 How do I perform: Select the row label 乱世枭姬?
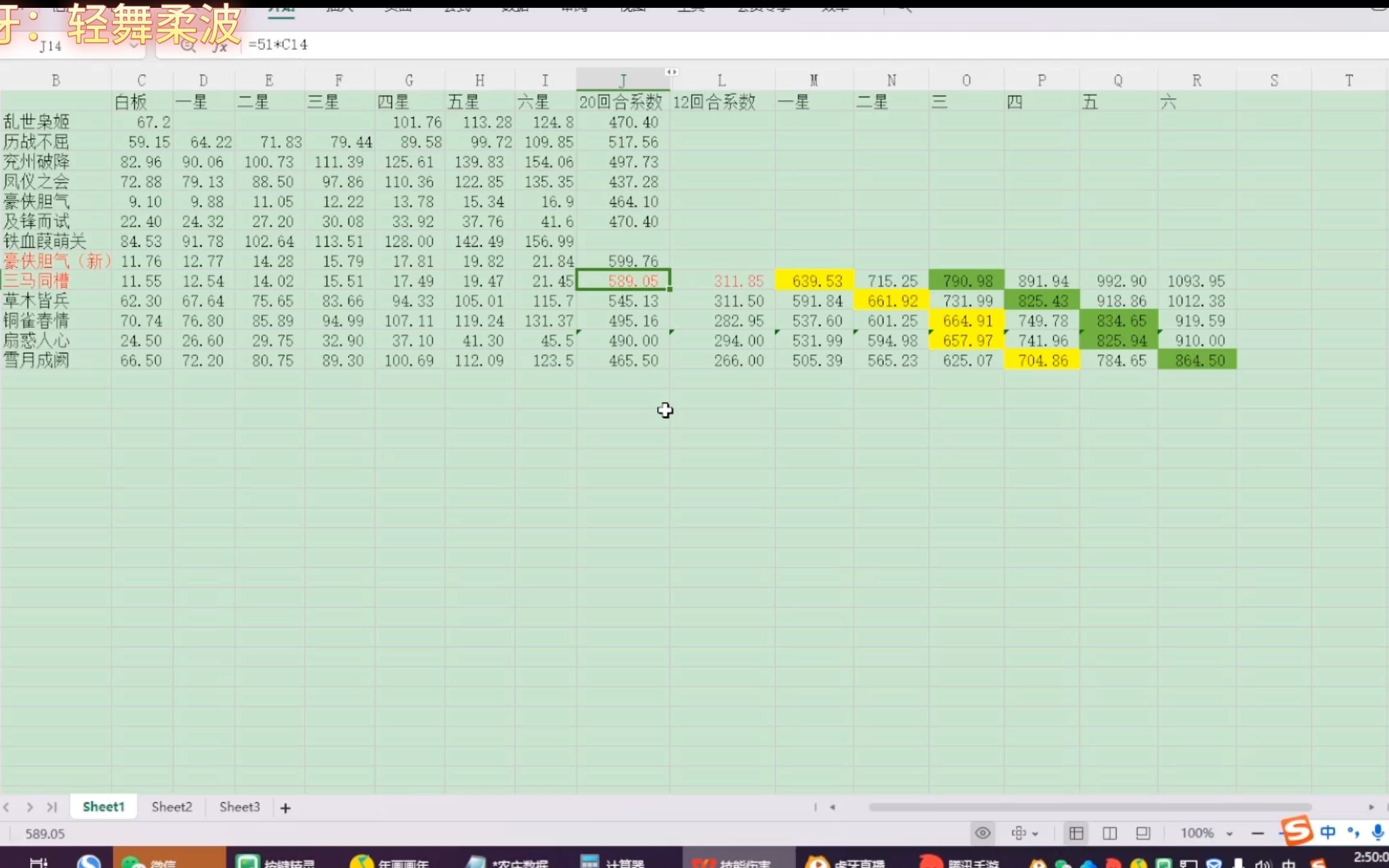[x=55, y=122]
